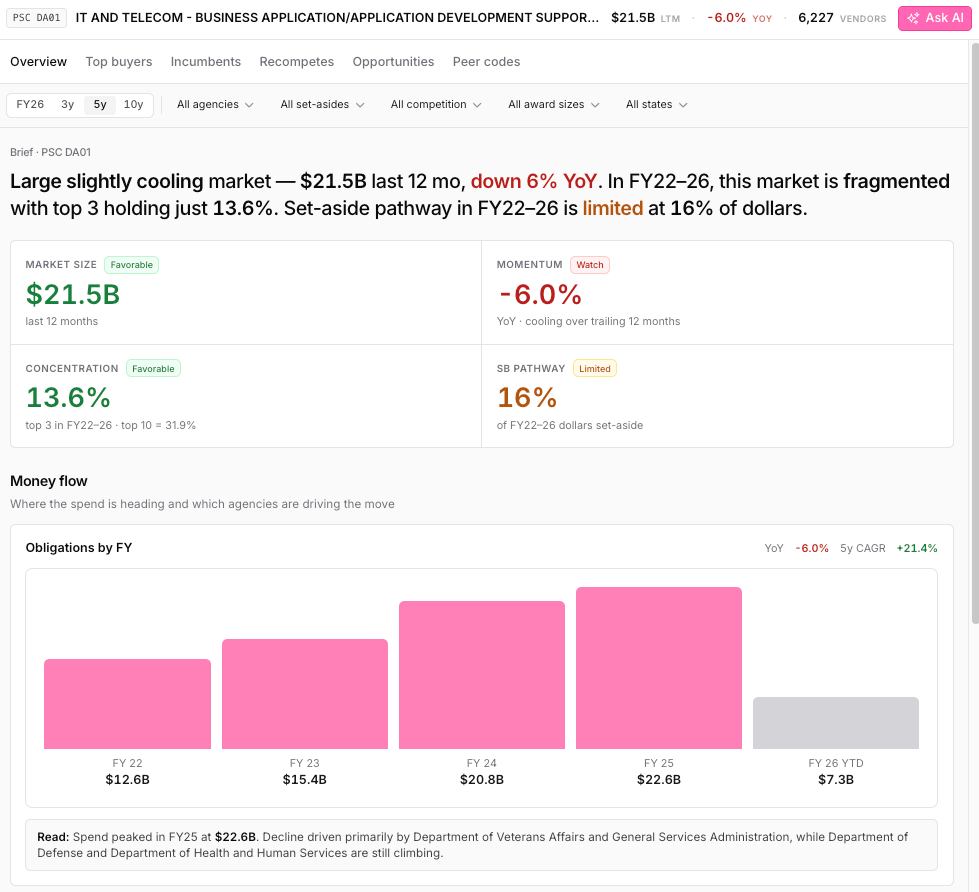Select the 10y time range
The width and height of the screenshot is (979, 892).
point(134,104)
